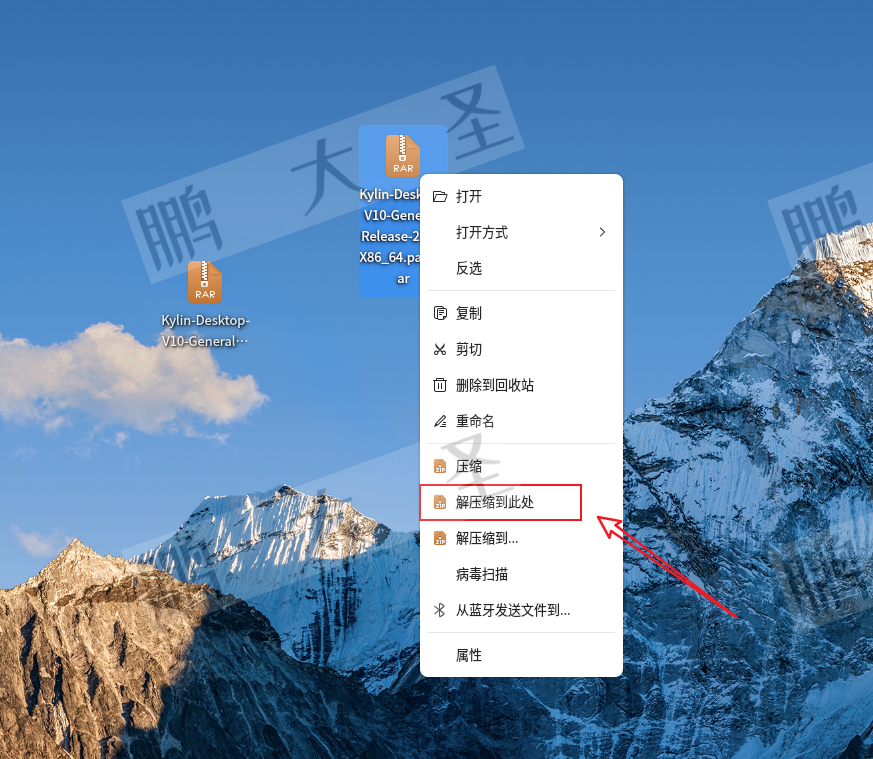Screen dimensions: 873x759
Task: Select the 重命名 menu entry
Action: [521, 422]
